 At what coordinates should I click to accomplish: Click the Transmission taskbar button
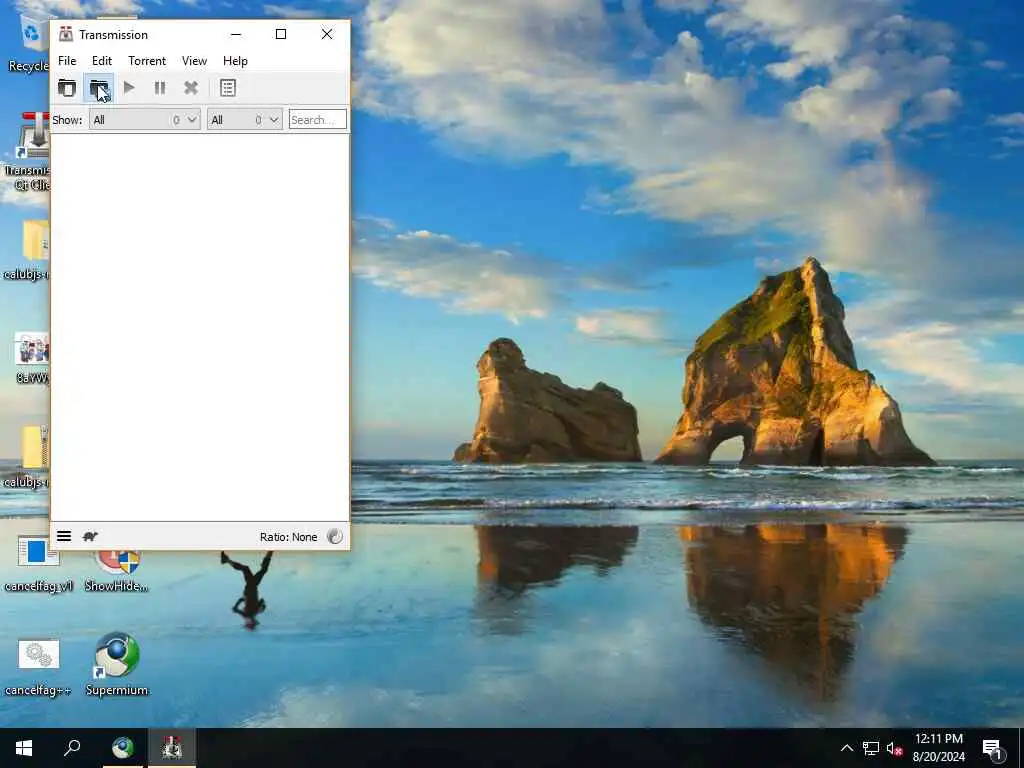172,748
